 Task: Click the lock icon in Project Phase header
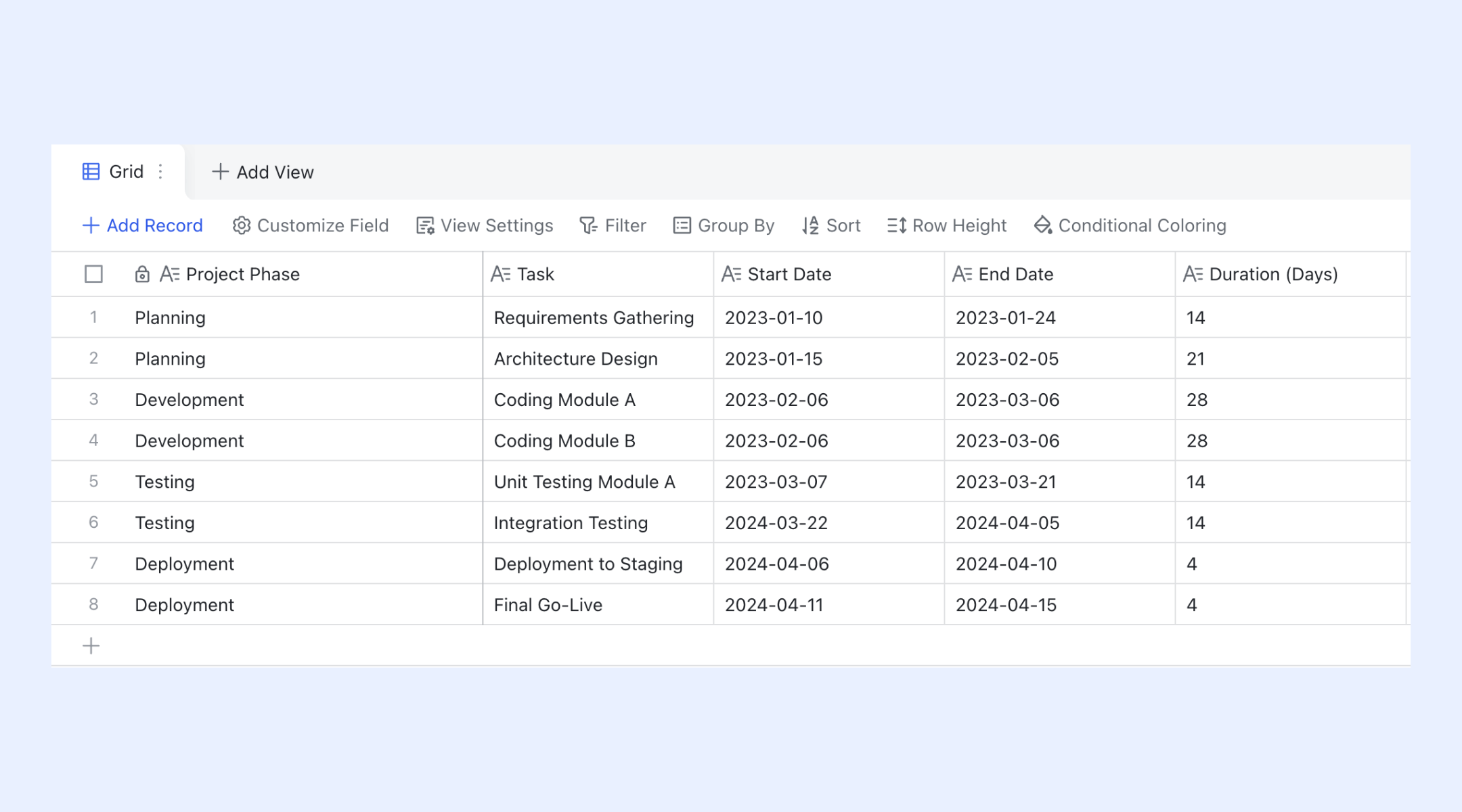pos(142,274)
